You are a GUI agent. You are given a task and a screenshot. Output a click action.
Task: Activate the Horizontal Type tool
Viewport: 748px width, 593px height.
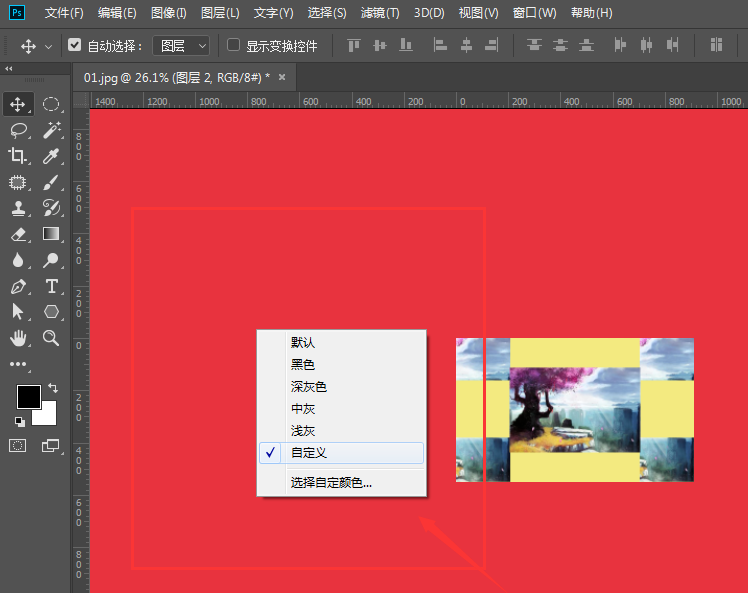[52, 286]
